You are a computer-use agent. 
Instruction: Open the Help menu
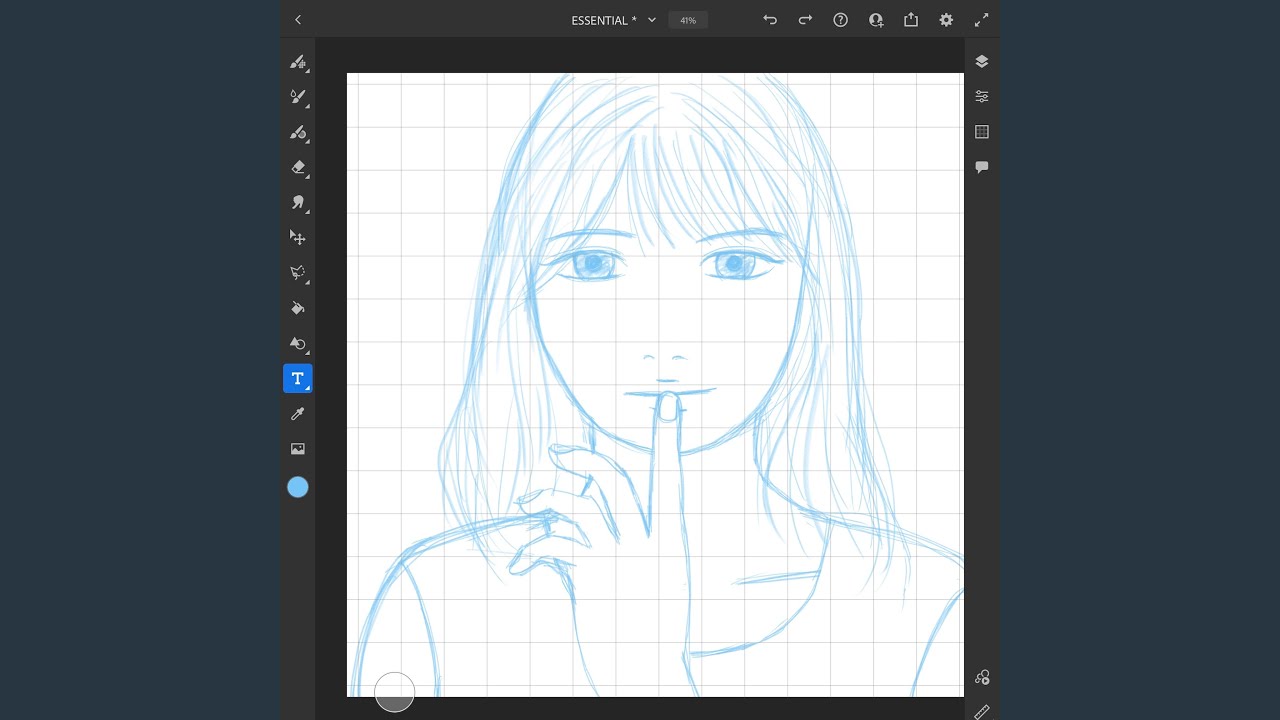pyautogui.click(x=840, y=20)
